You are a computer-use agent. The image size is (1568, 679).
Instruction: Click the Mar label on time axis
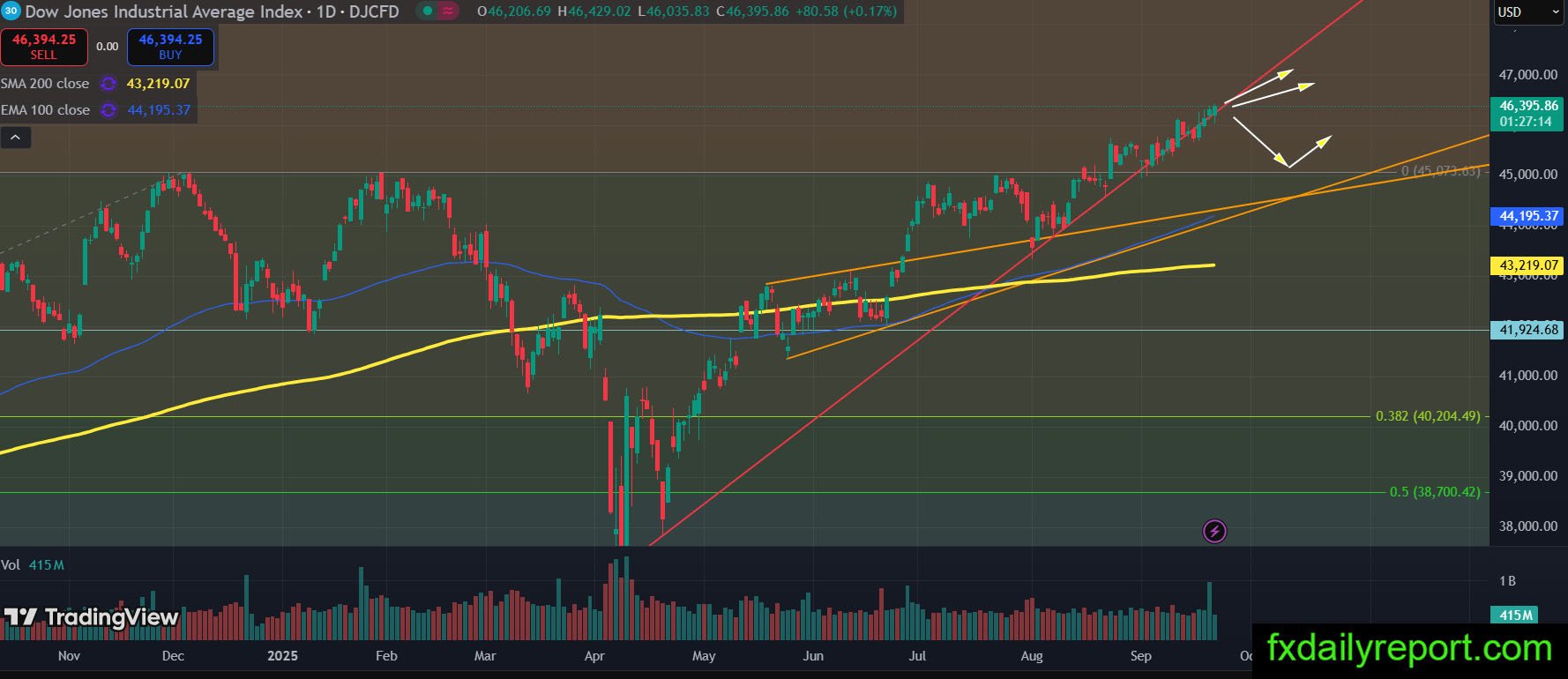click(x=485, y=656)
